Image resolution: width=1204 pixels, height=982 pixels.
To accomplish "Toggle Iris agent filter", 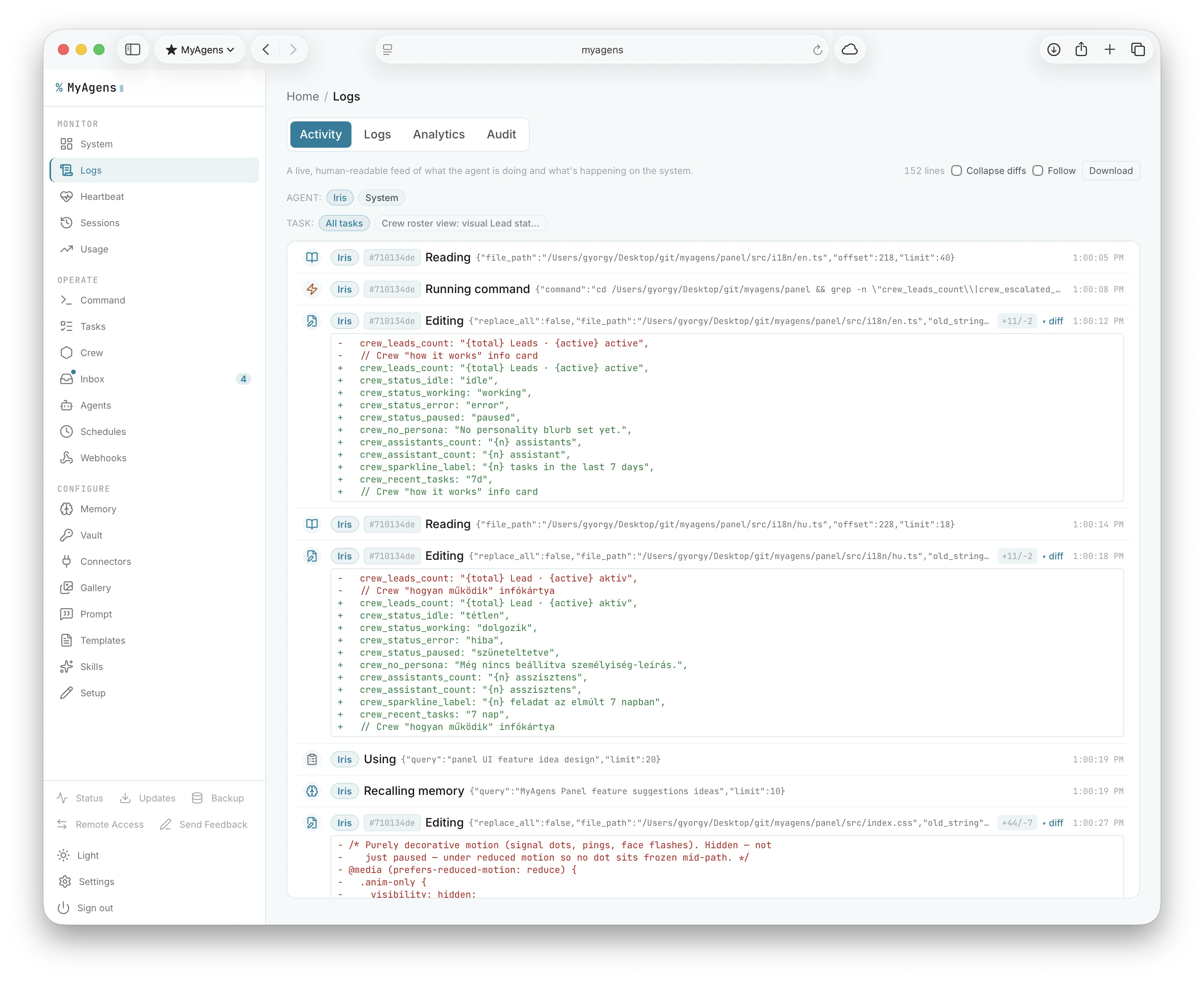I will coord(340,198).
